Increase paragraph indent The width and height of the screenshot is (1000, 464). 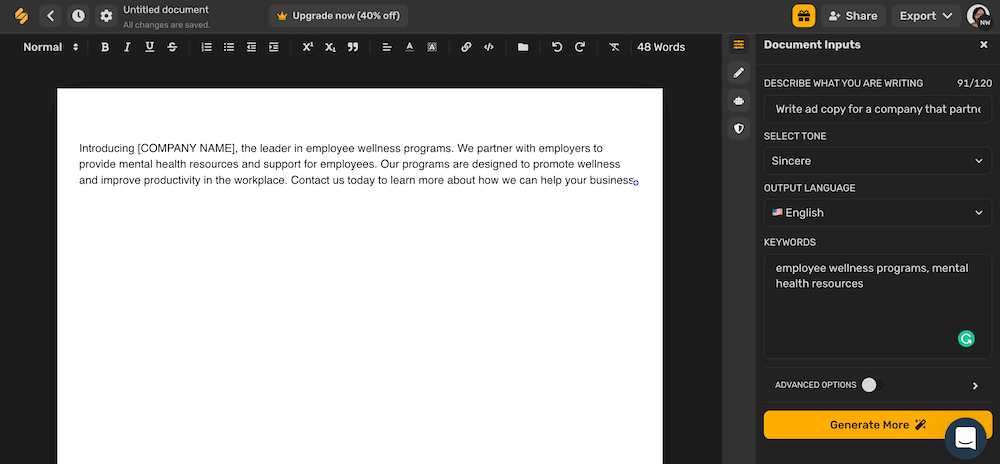click(274, 47)
